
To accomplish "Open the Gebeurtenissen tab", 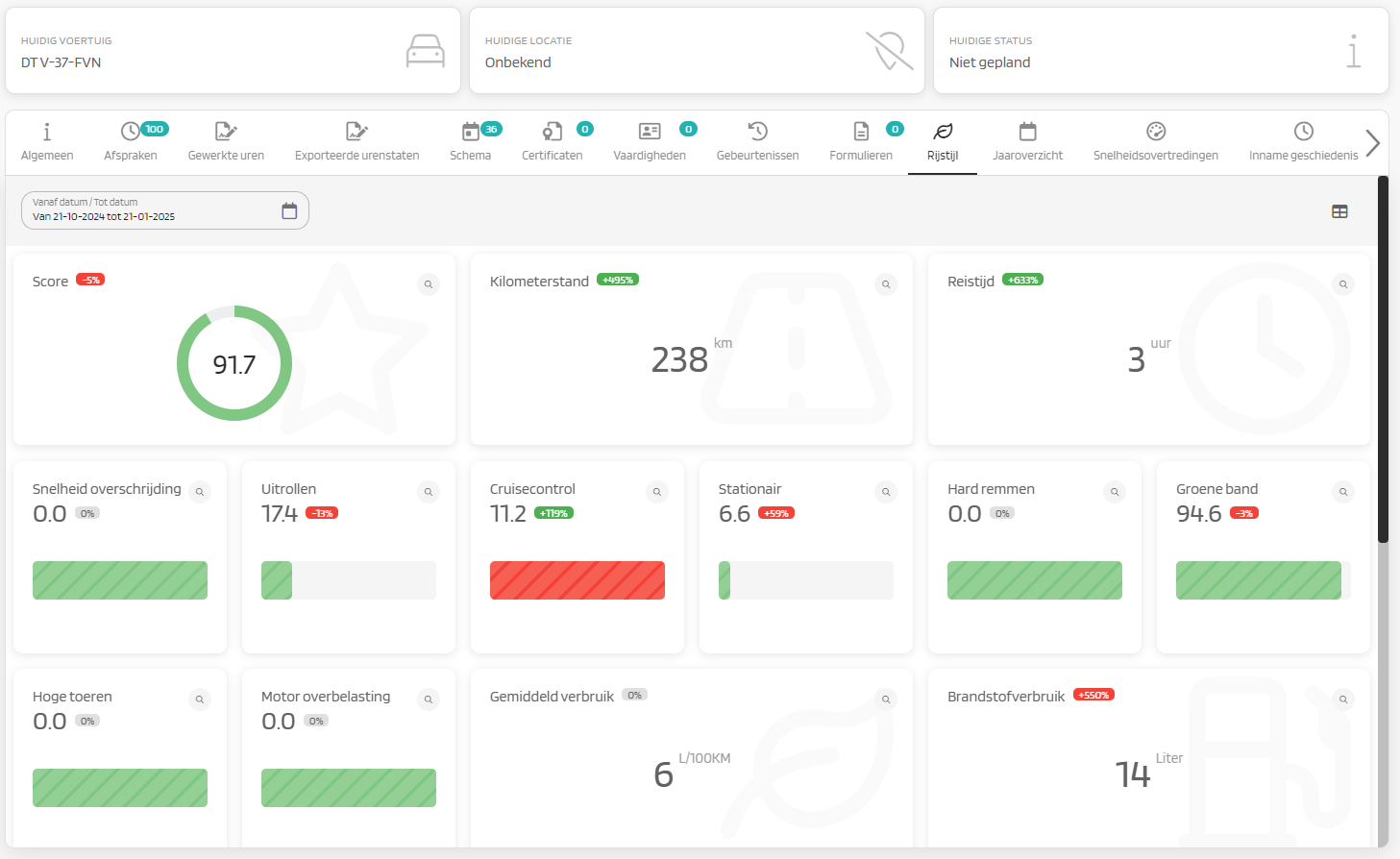I will point(757,142).
